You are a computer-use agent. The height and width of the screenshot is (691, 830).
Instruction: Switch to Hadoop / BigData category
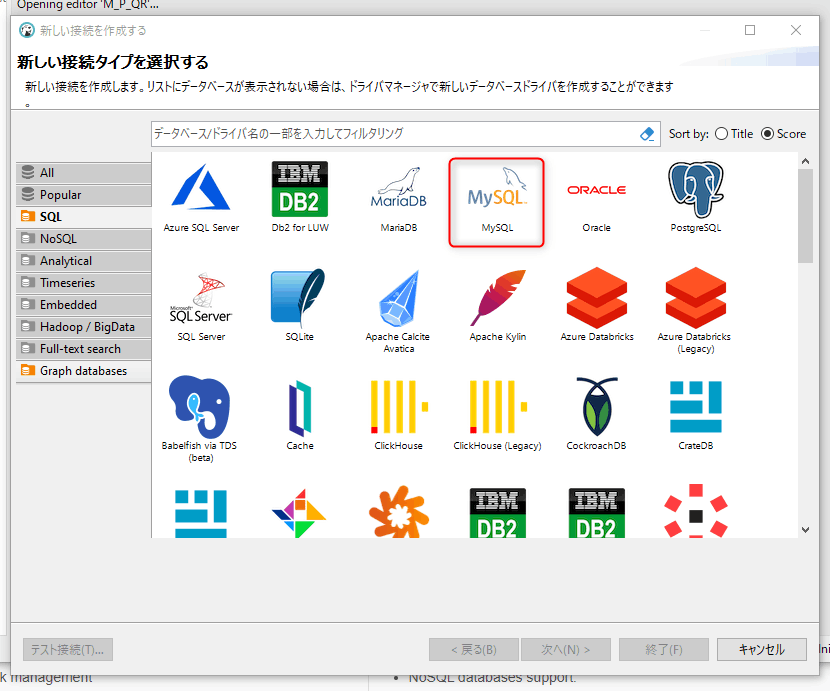pos(84,327)
